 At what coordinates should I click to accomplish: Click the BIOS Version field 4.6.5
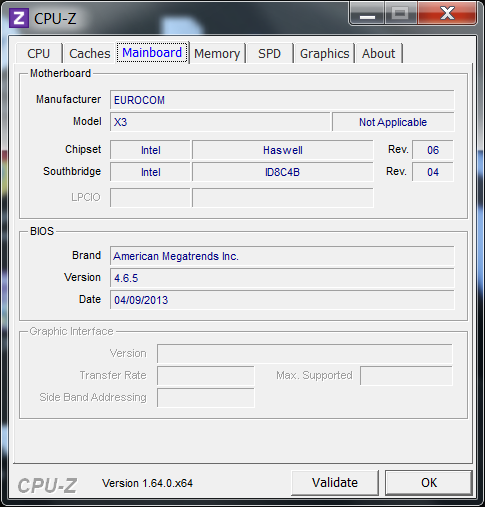pyautogui.click(x=282, y=278)
